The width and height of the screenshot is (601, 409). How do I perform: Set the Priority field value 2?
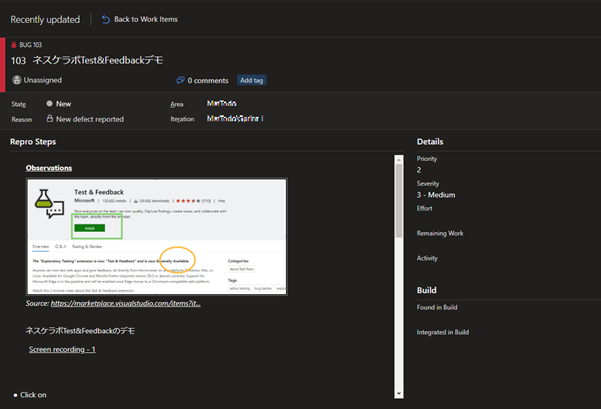point(419,170)
